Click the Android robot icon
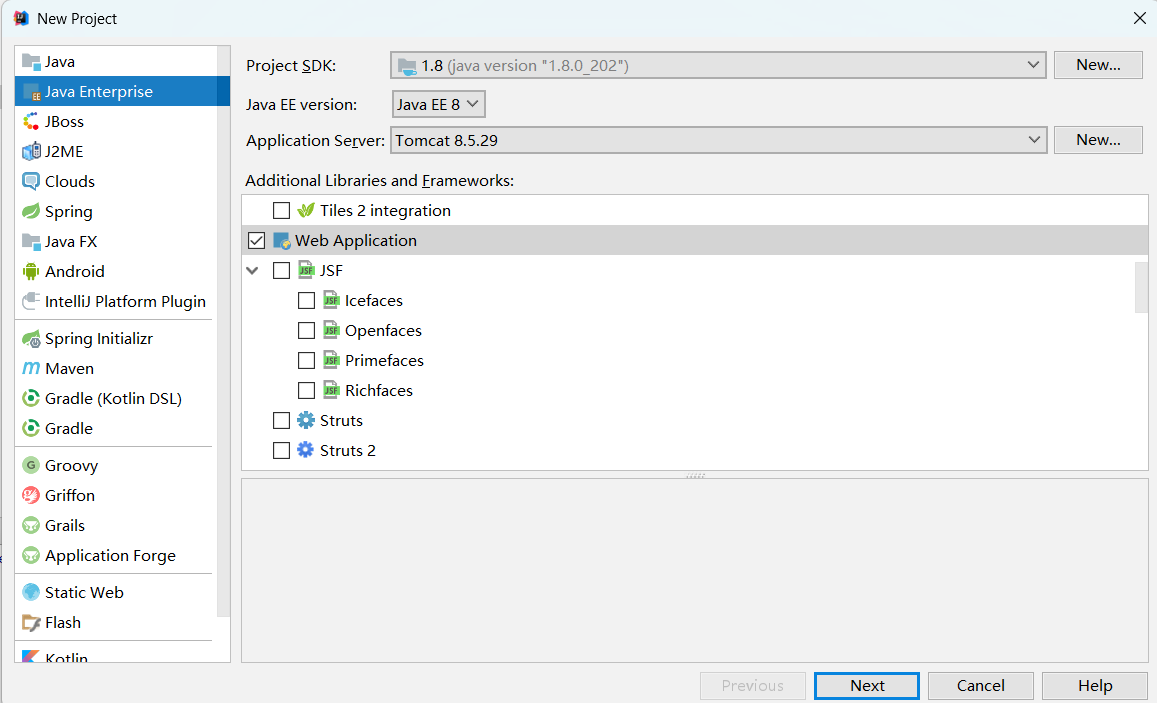The image size is (1157, 703). [31, 271]
